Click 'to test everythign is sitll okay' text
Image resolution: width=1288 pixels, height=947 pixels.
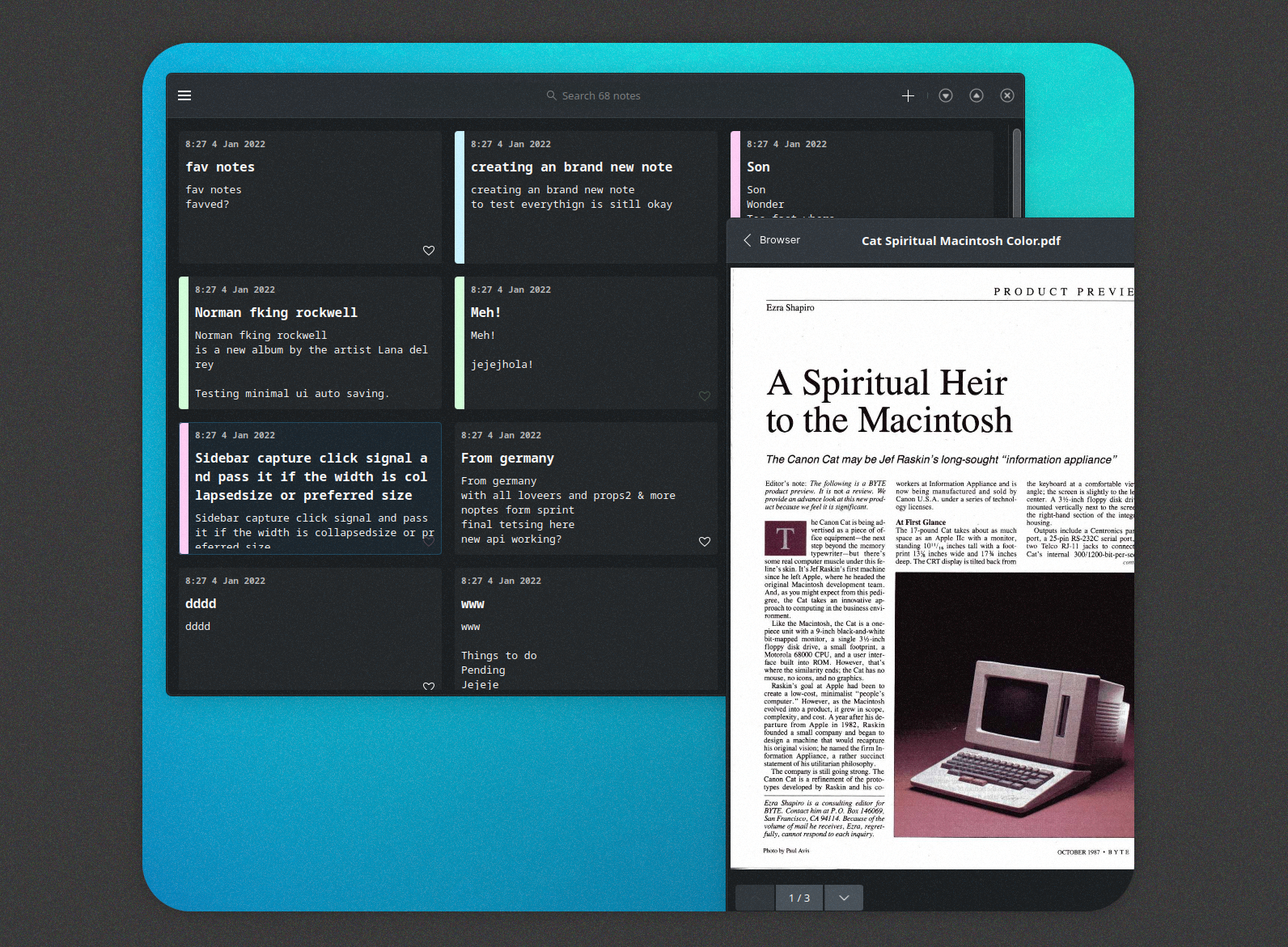point(572,205)
